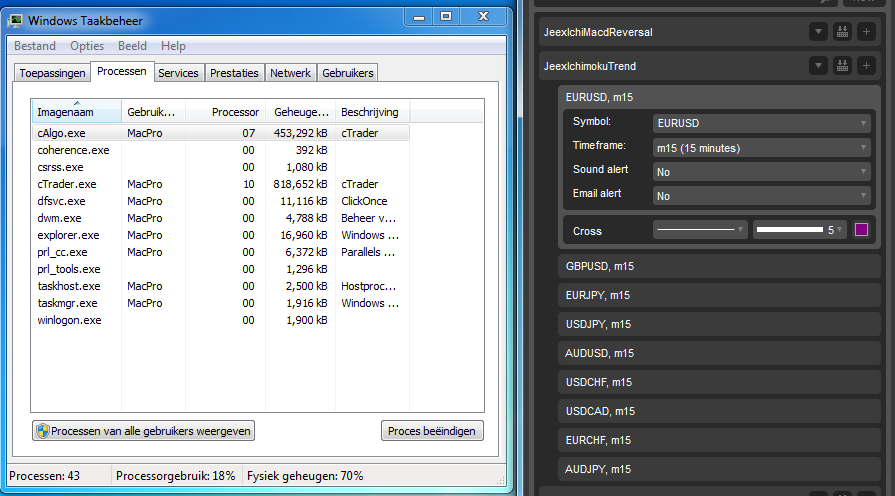The height and width of the screenshot is (496, 895).
Task: Sort by Gebruikersnaam column header
Action: (x=154, y=112)
